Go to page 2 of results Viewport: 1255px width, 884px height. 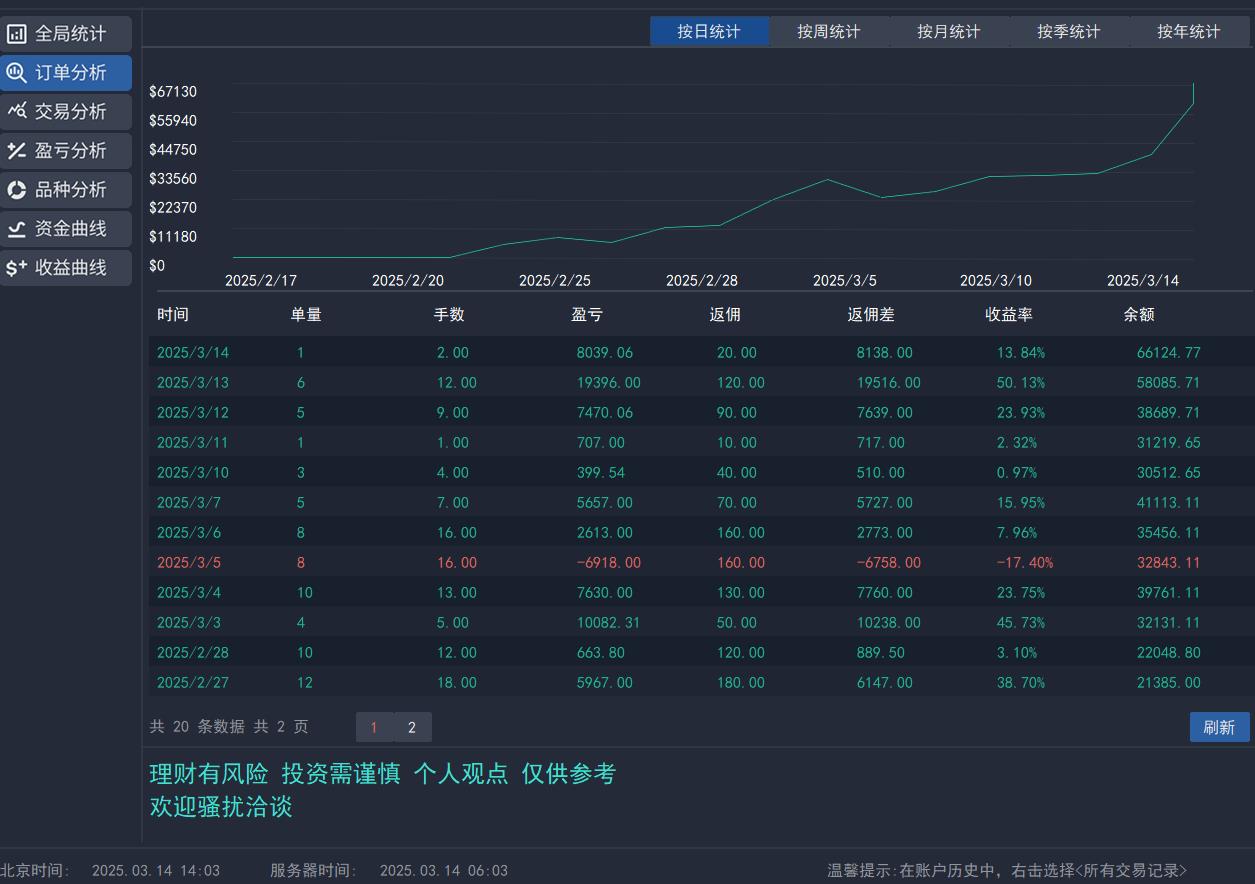point(413,727)
